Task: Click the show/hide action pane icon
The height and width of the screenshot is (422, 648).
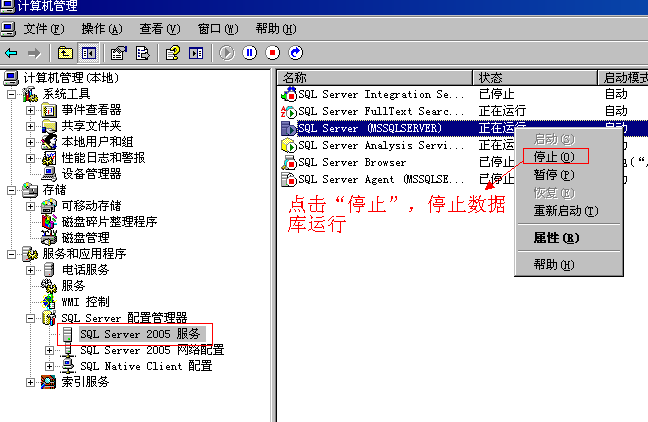Action: (196, 53)
